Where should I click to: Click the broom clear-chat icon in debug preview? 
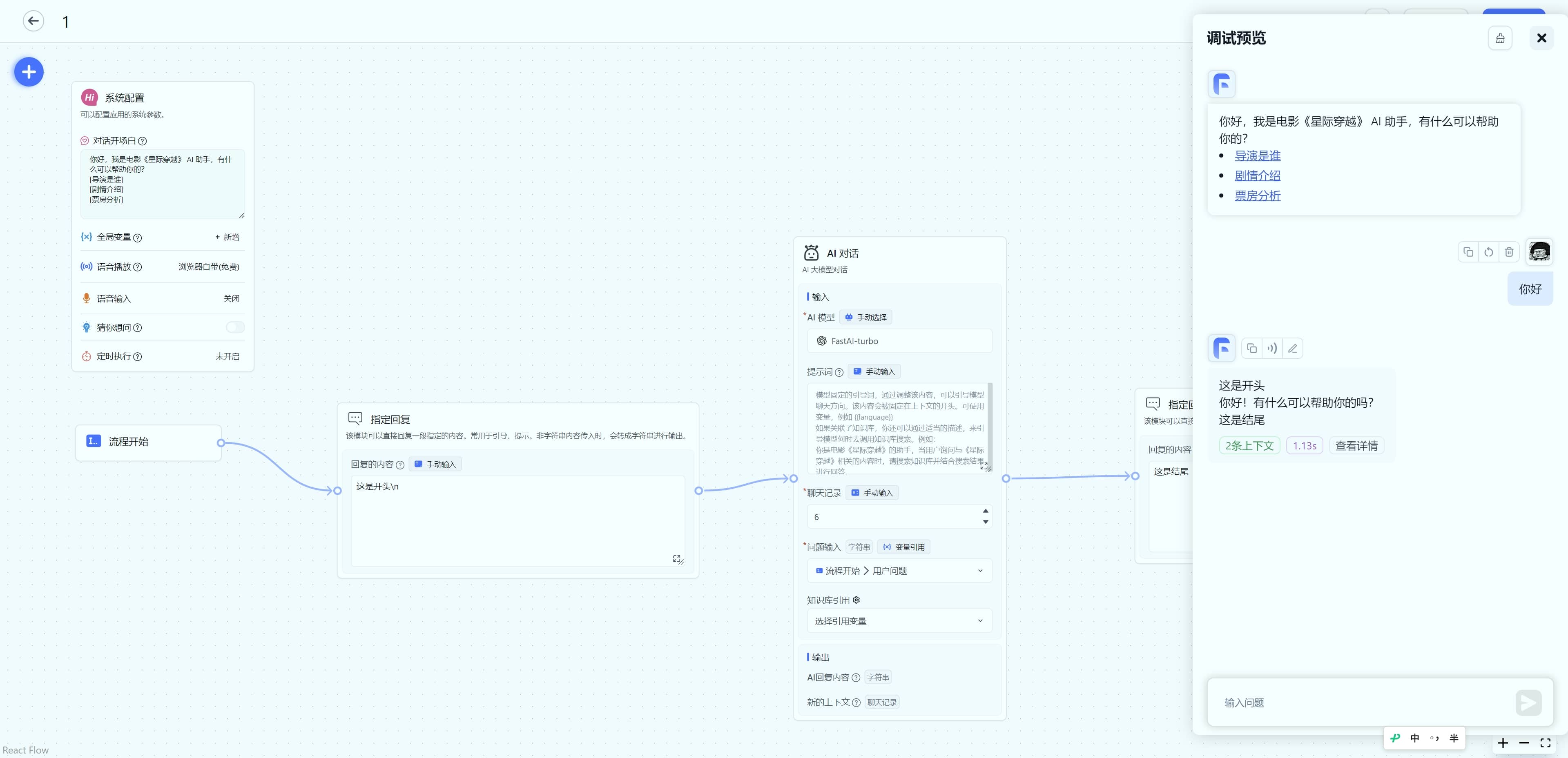tap(1500, 38)
